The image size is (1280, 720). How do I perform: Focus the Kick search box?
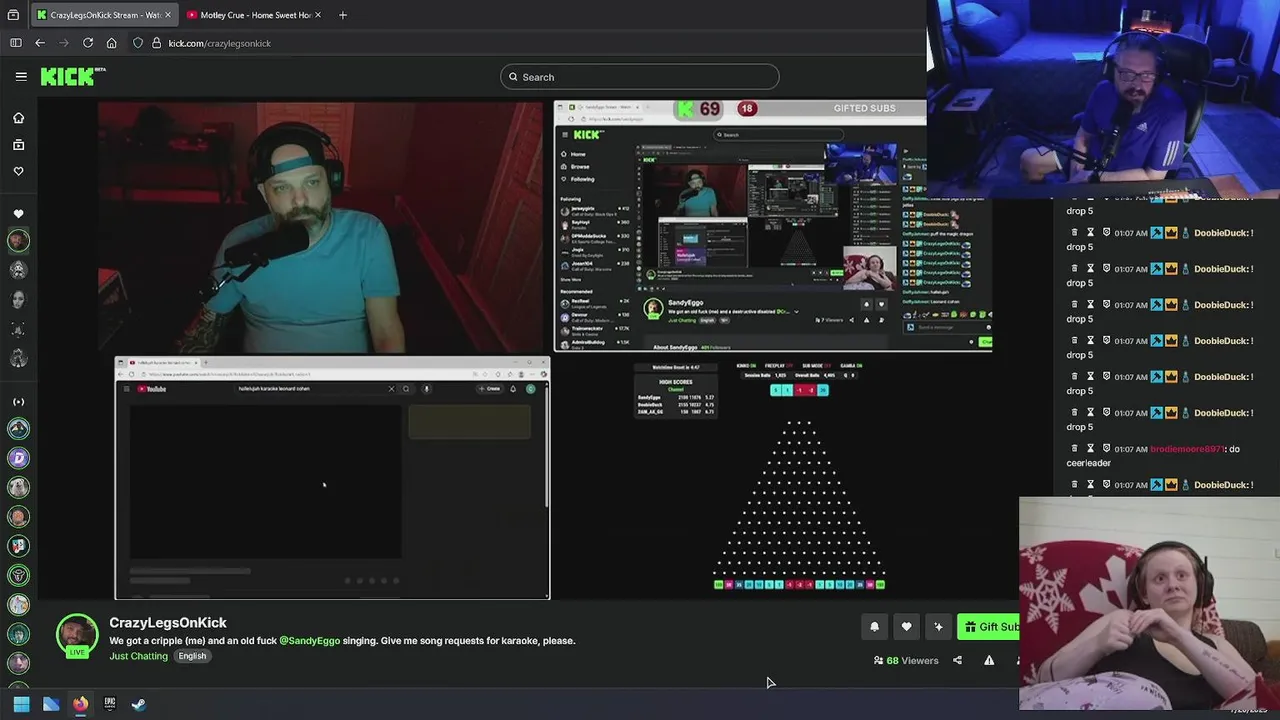(x=640, y=77)
